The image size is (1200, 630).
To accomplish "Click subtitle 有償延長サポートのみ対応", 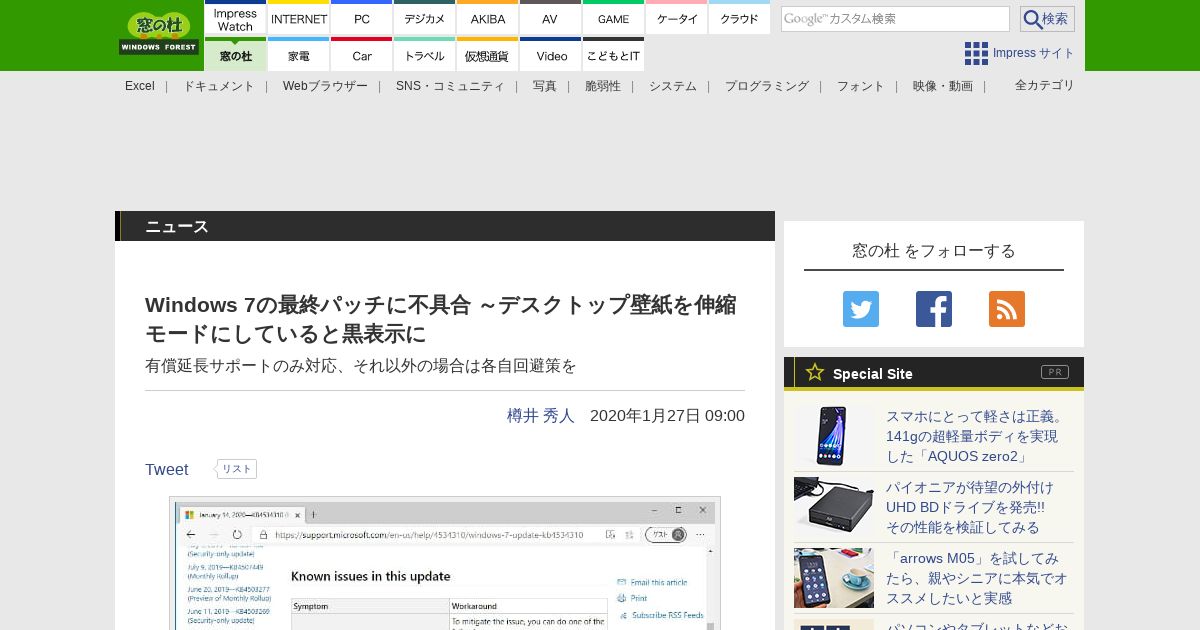I will tap(361, 366).
